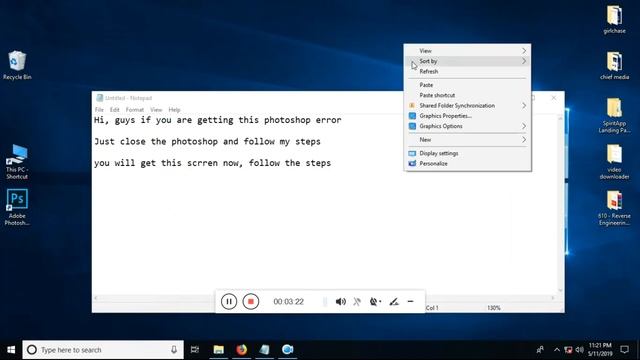Image resolution: width=640 pixels, height=360 pixels.
Task: Open the Graphics Options submenu
Action: pos(467,126)
